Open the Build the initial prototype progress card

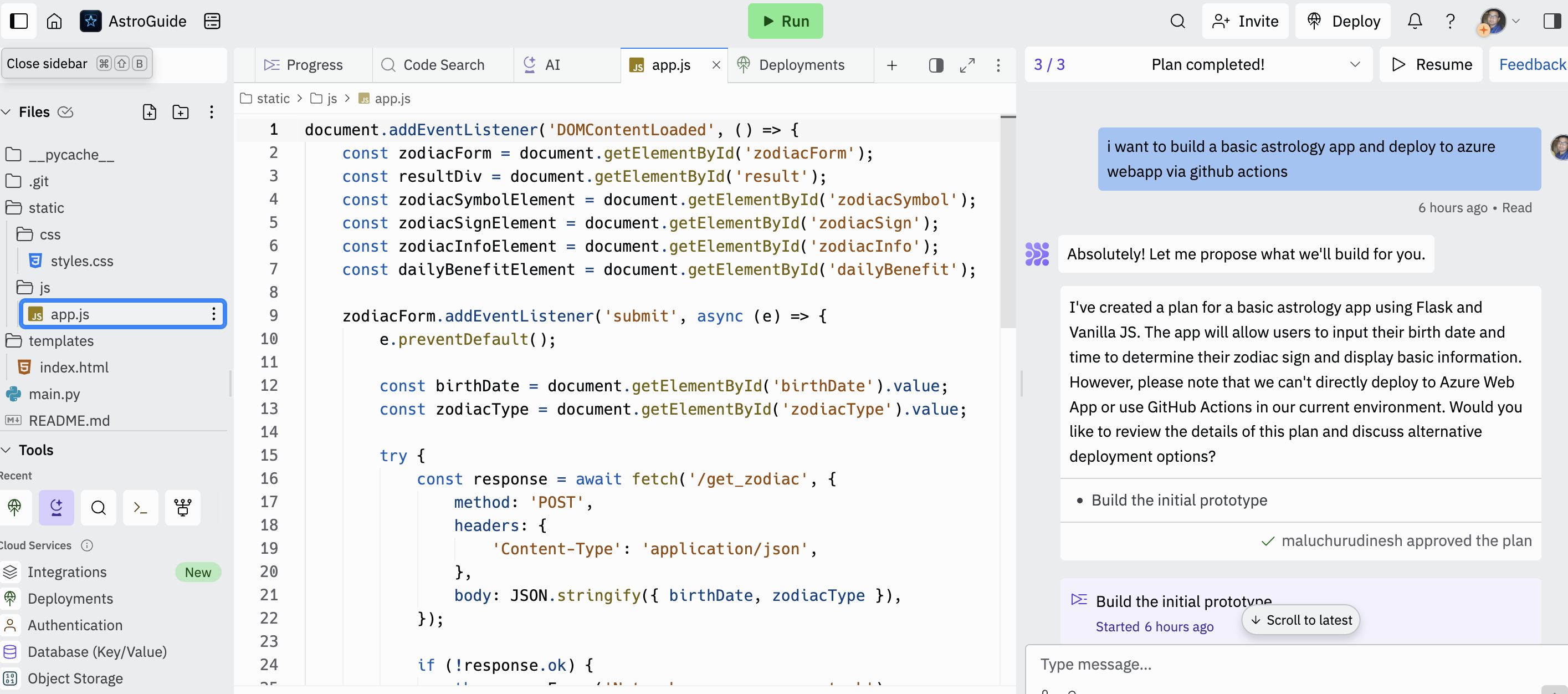pos(1300,611)
